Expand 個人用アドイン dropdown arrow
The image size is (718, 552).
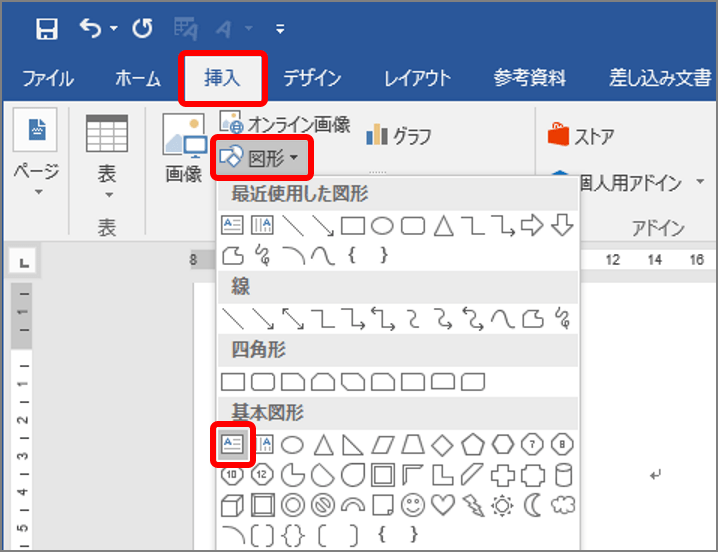700,181
